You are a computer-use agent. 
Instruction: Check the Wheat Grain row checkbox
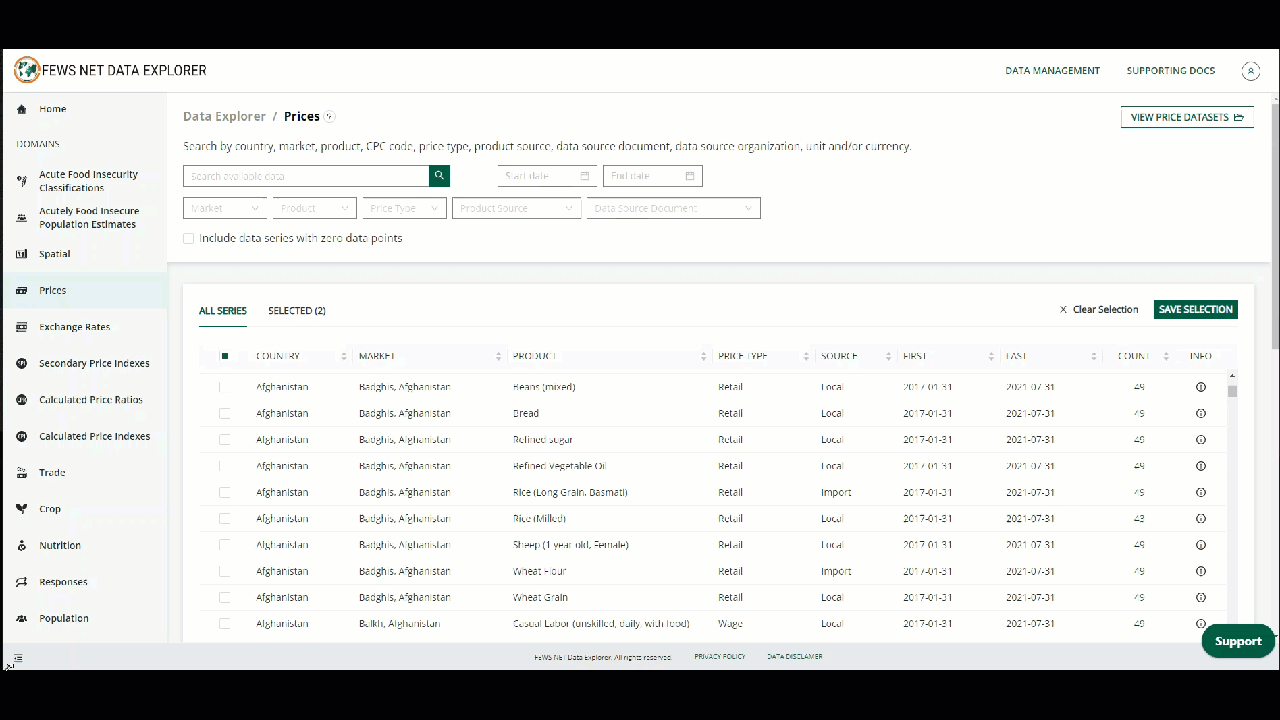[225, 597]
